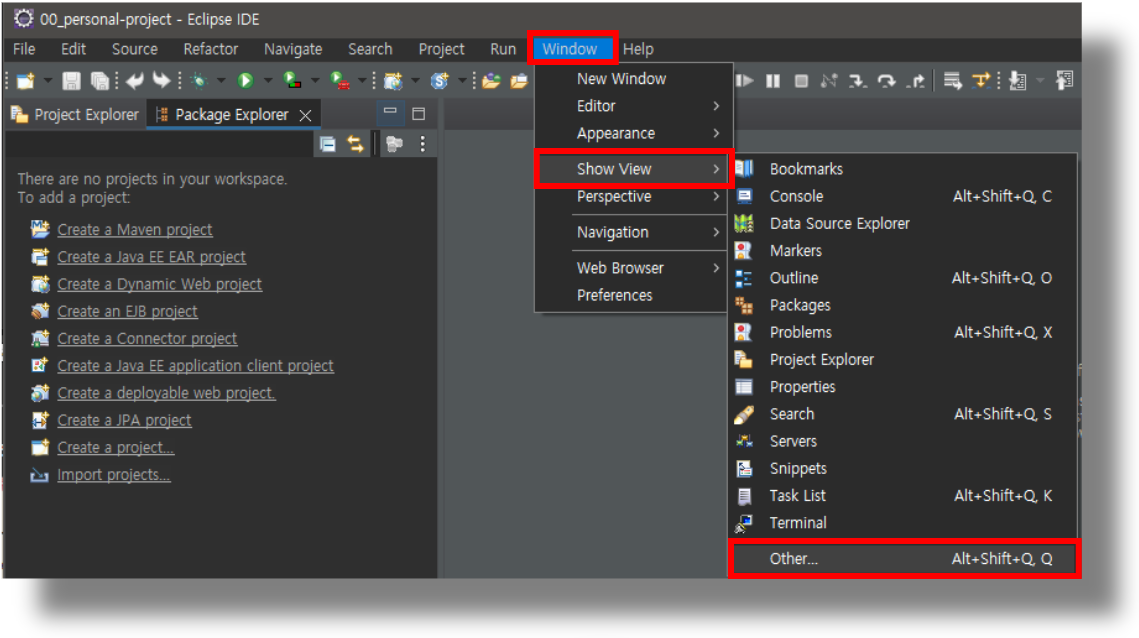Click the New Dynamic Web Project icon
The width and height of the screenshot is (1139, 638).
click(x=393, y=81)
